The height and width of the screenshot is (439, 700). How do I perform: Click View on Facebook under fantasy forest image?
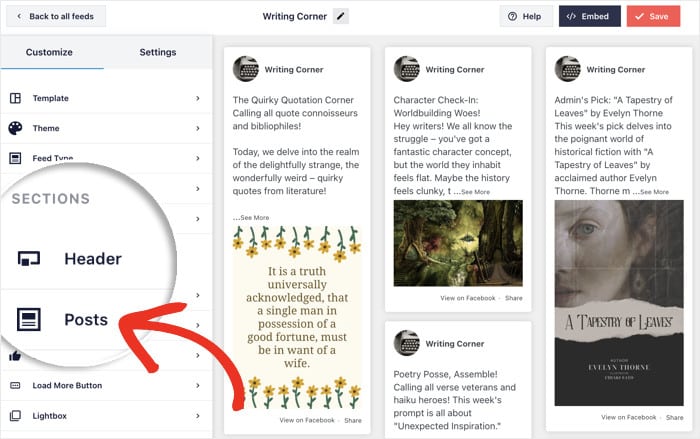(468, 298)
